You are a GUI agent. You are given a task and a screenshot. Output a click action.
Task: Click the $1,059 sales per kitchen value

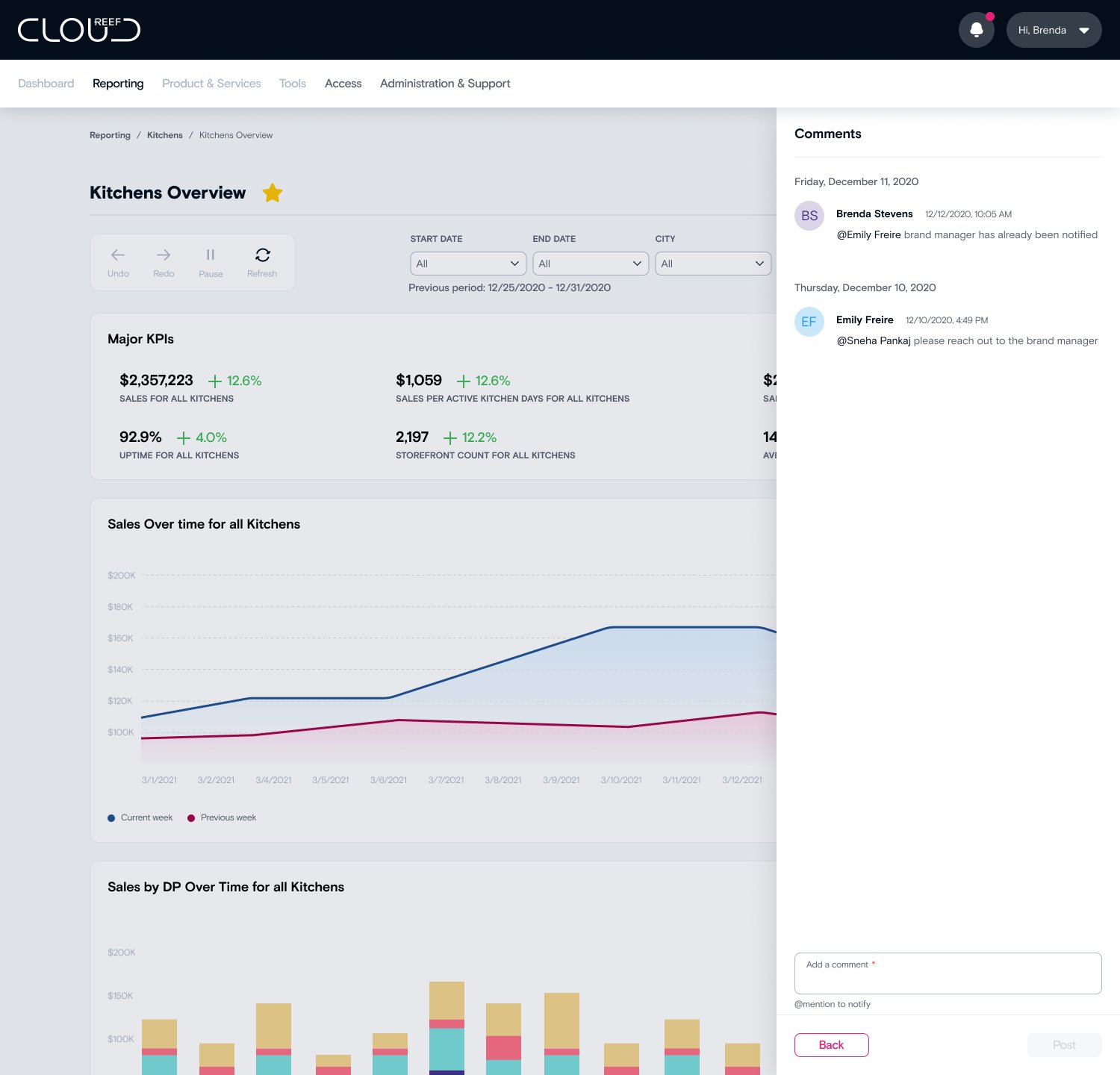(x=419, y=381)
